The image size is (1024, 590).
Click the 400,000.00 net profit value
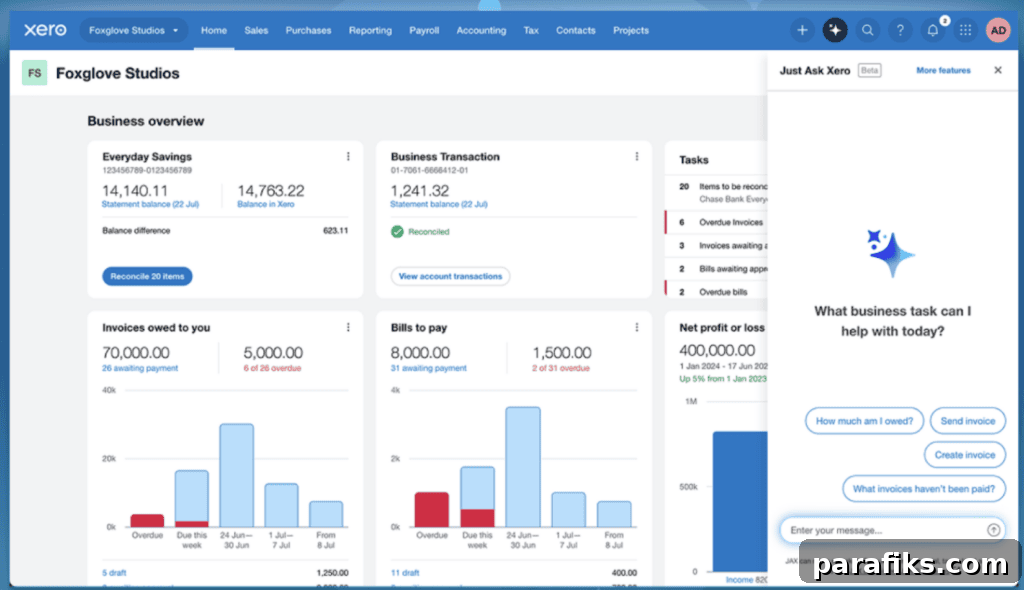tap(717, 350)
